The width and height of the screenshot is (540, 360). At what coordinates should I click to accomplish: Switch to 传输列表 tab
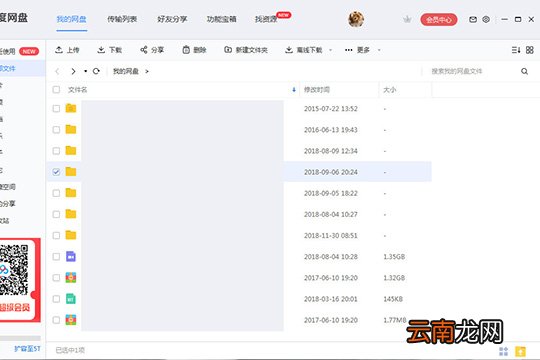pyautogui.click(x=122, y=19)
